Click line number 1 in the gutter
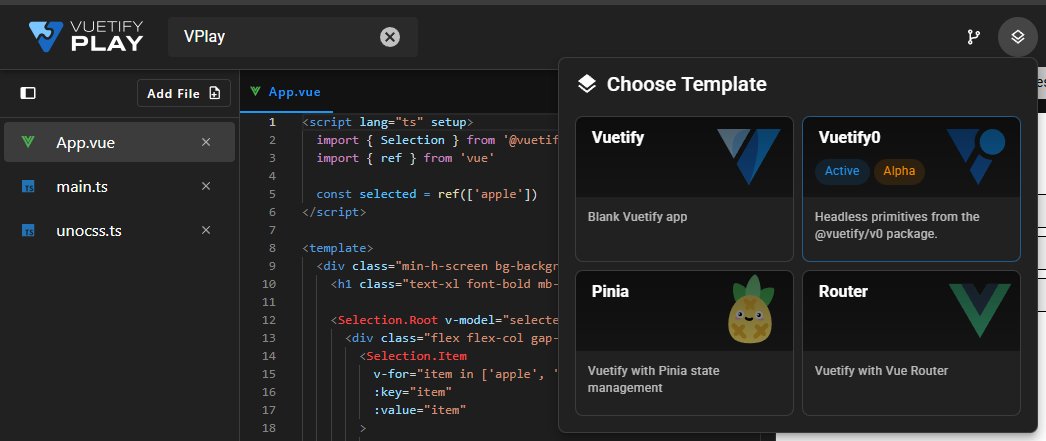 click(x=272, y=122)
